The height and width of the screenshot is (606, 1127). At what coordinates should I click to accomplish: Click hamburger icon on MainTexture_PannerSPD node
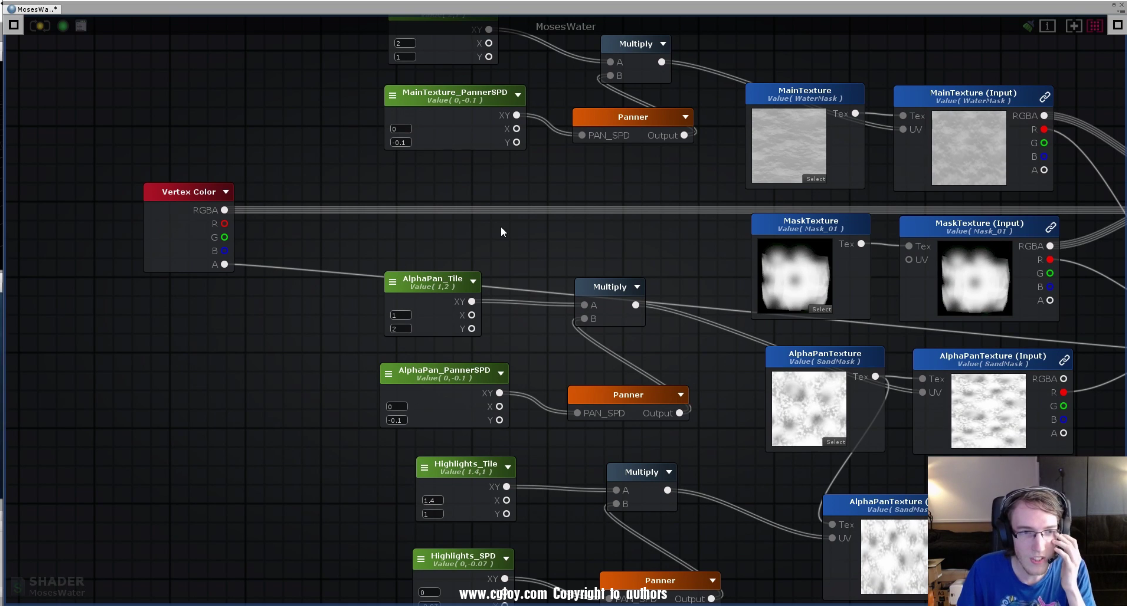392,95
